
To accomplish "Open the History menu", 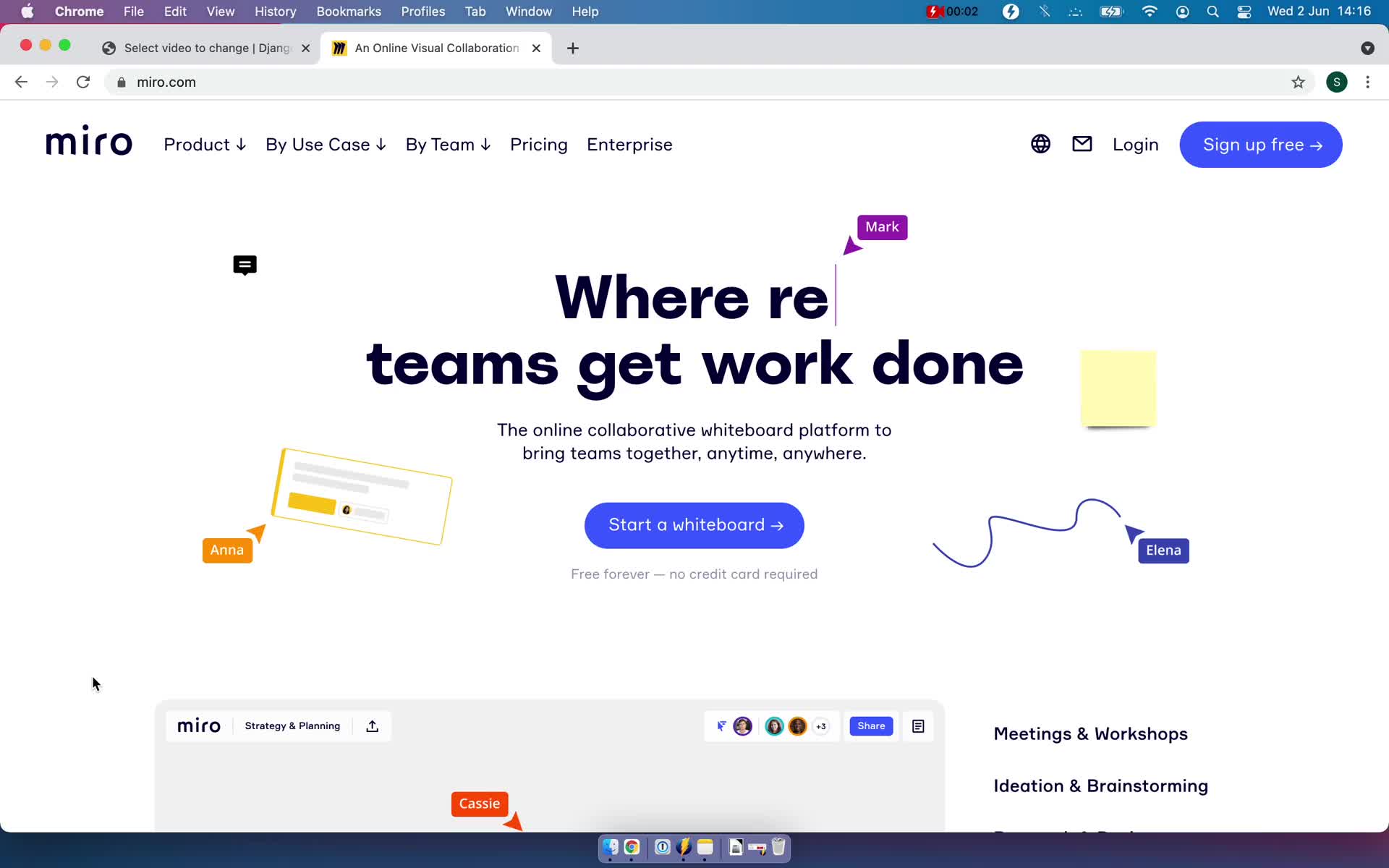I will (x=275, y=12).
